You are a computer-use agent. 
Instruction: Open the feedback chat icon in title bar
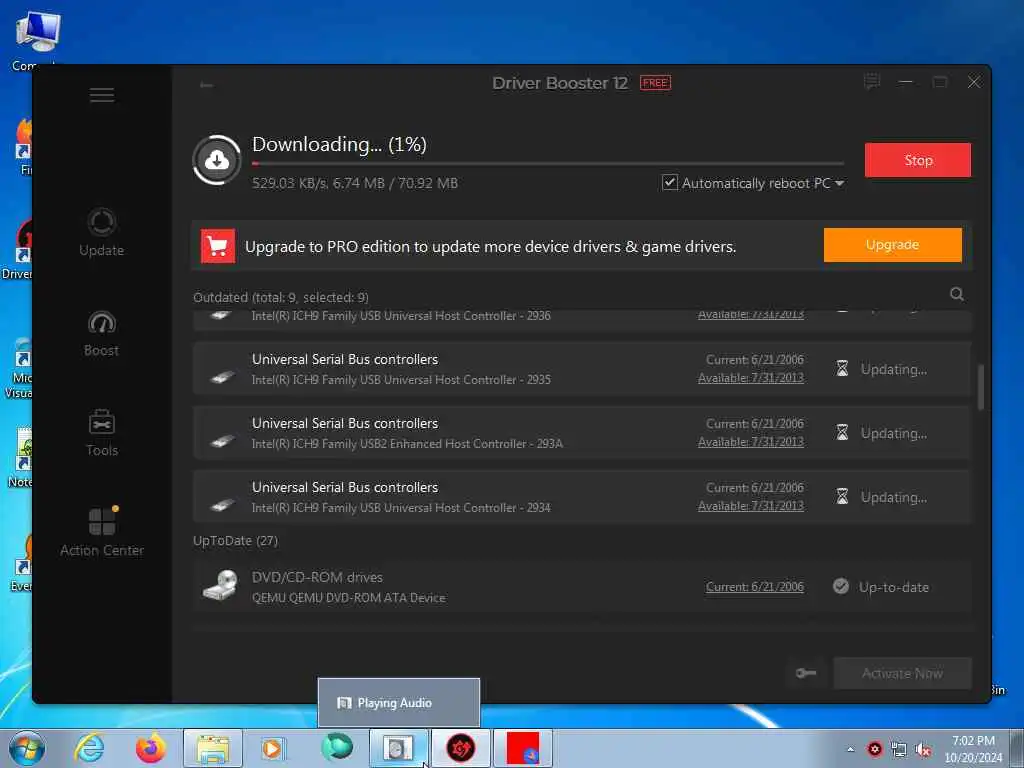click(872, 82)
